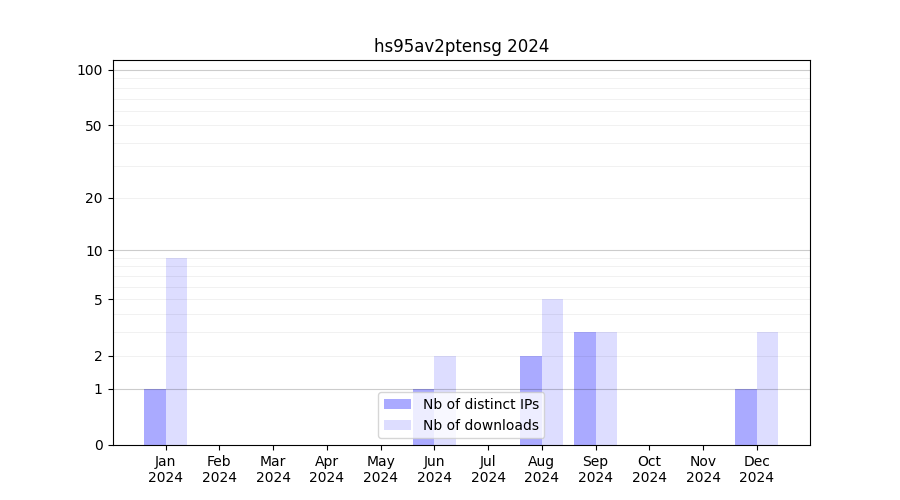Click the 20 tick label on y-axis
The image size is (900, 500).
pos(94,198)
